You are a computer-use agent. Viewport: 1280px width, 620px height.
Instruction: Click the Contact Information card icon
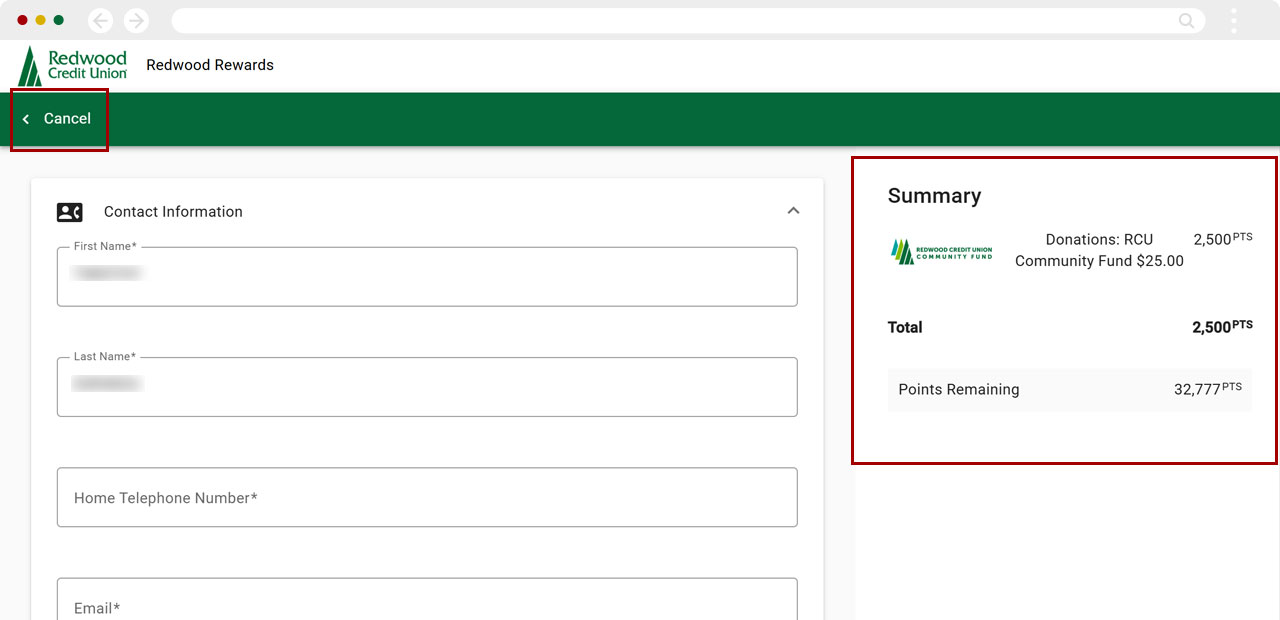pyautogui.click(x=69, y=212)
